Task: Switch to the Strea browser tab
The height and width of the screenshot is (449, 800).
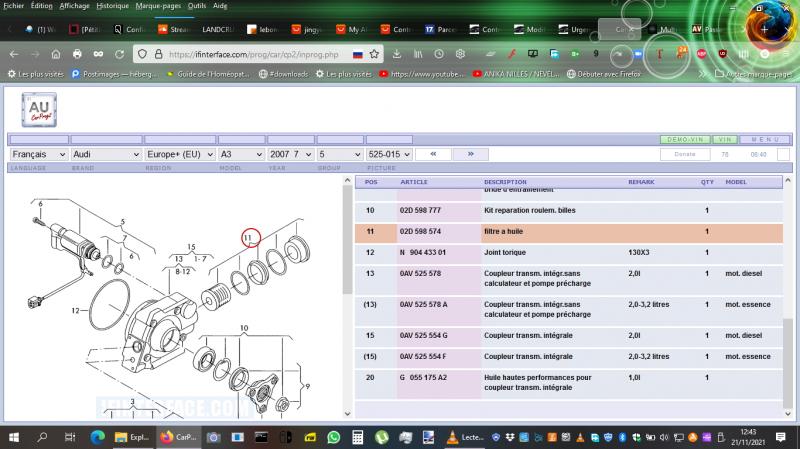Action: pos(173,30)
